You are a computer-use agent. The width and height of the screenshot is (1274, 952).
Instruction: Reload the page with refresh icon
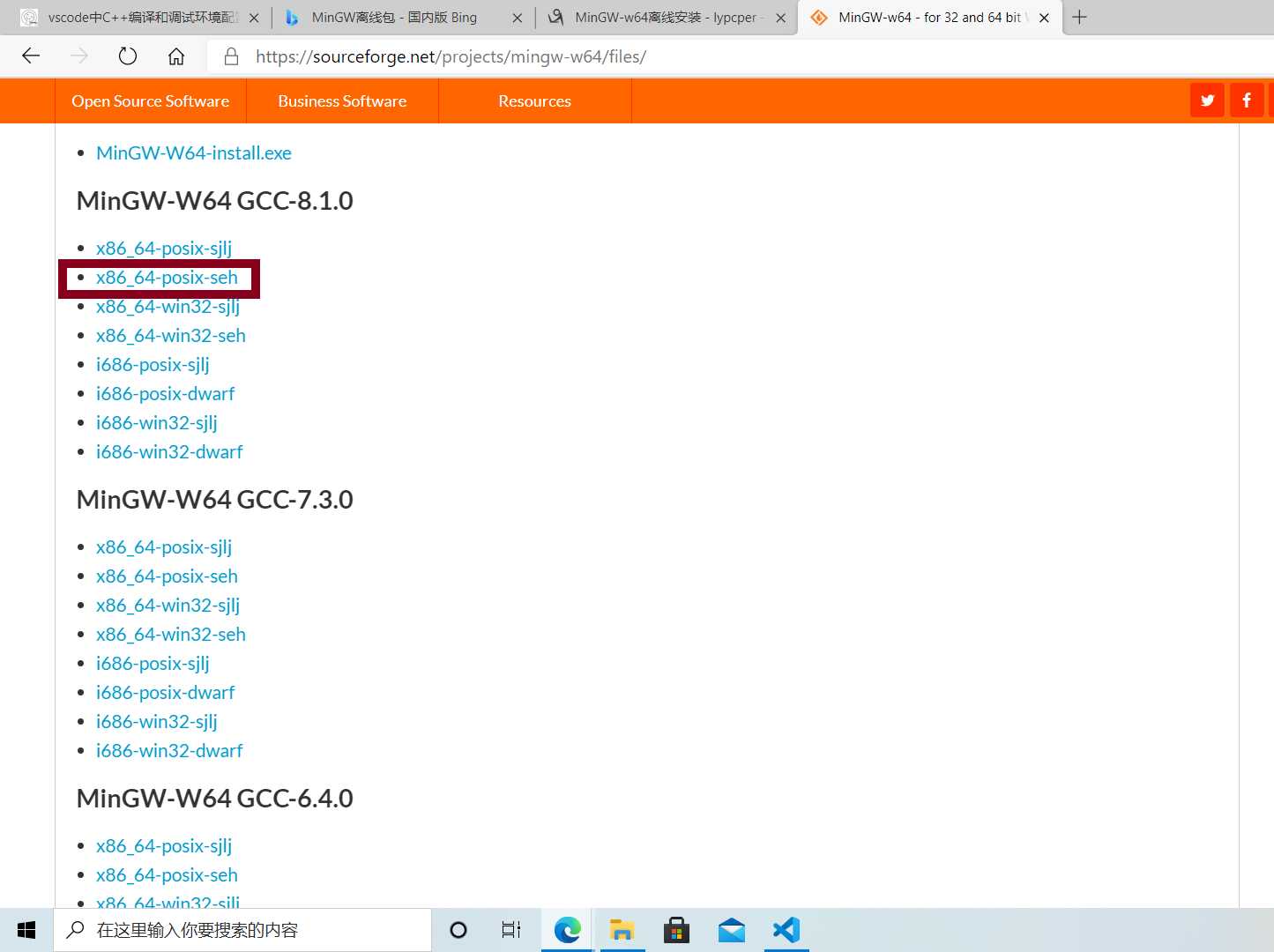pos(128,56)
